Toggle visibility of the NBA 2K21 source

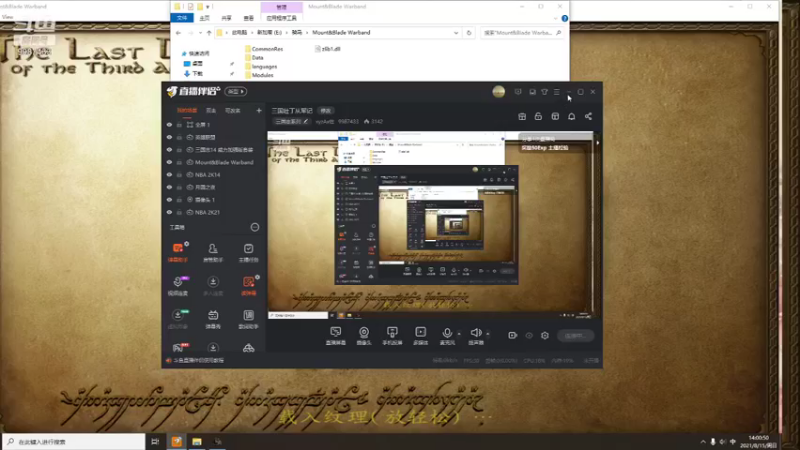[x=169, y=212]
